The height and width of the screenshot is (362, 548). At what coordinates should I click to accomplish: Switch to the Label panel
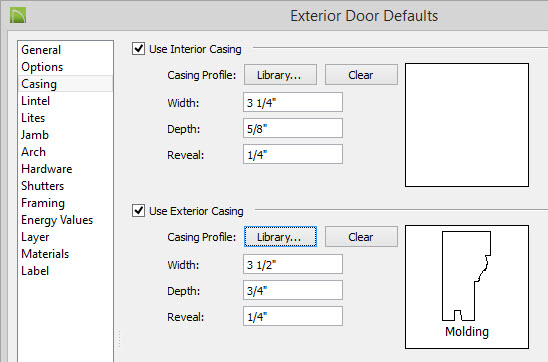pos(65,271)
